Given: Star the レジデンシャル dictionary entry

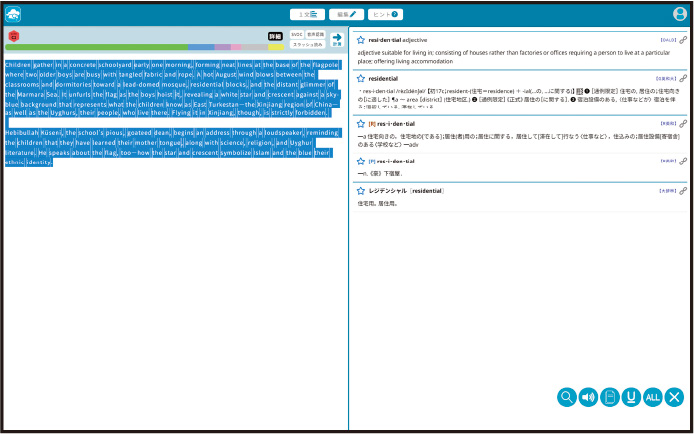Looking at the screenshot, I should tap(361, 190).
